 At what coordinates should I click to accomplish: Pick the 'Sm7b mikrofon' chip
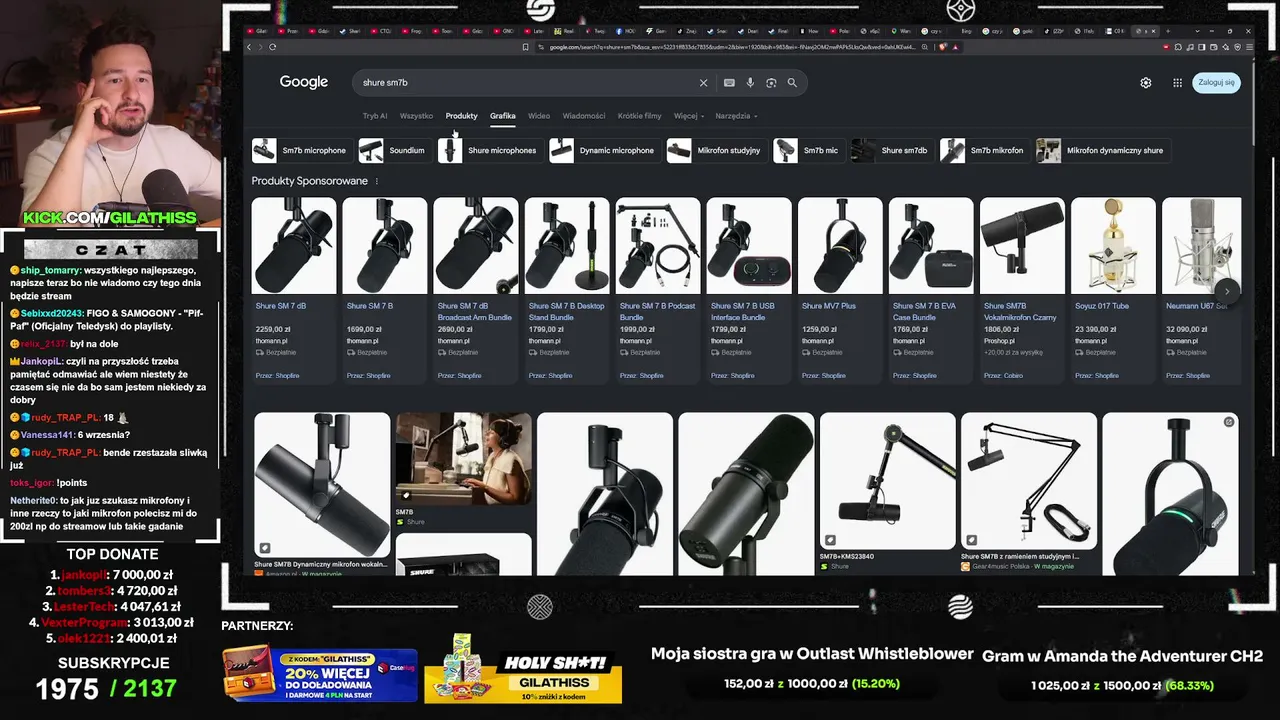tap(984, 151)
